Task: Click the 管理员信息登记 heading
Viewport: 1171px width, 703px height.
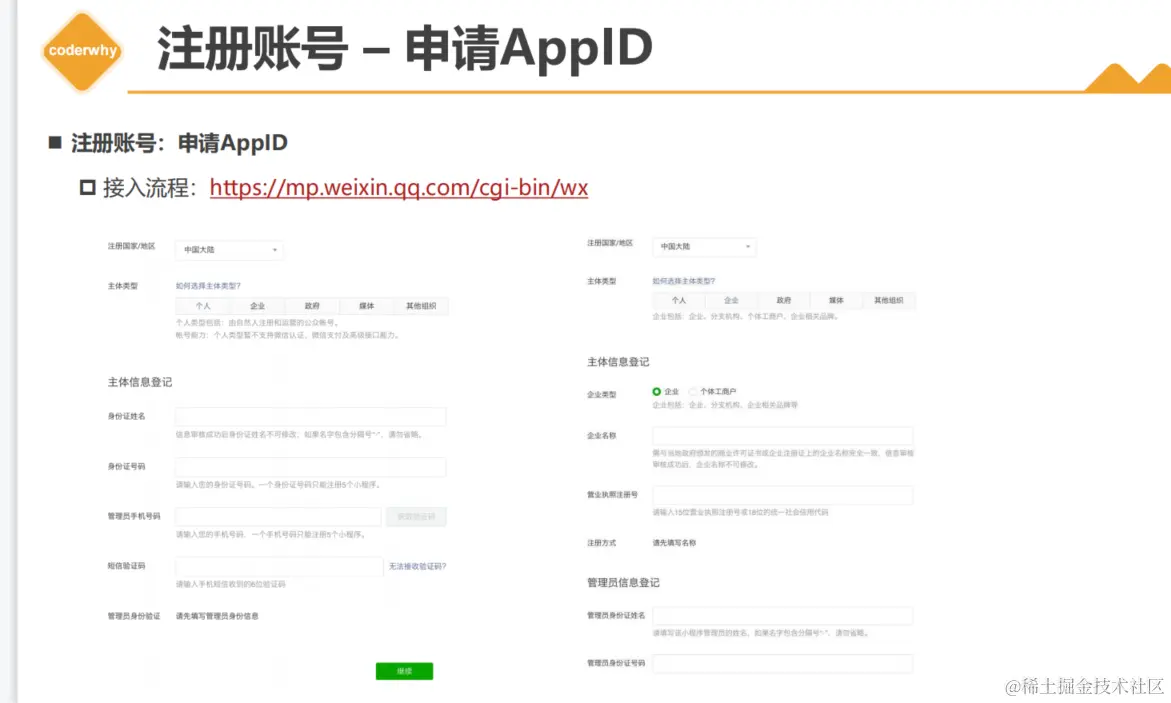Action: (x=623, y=583)
